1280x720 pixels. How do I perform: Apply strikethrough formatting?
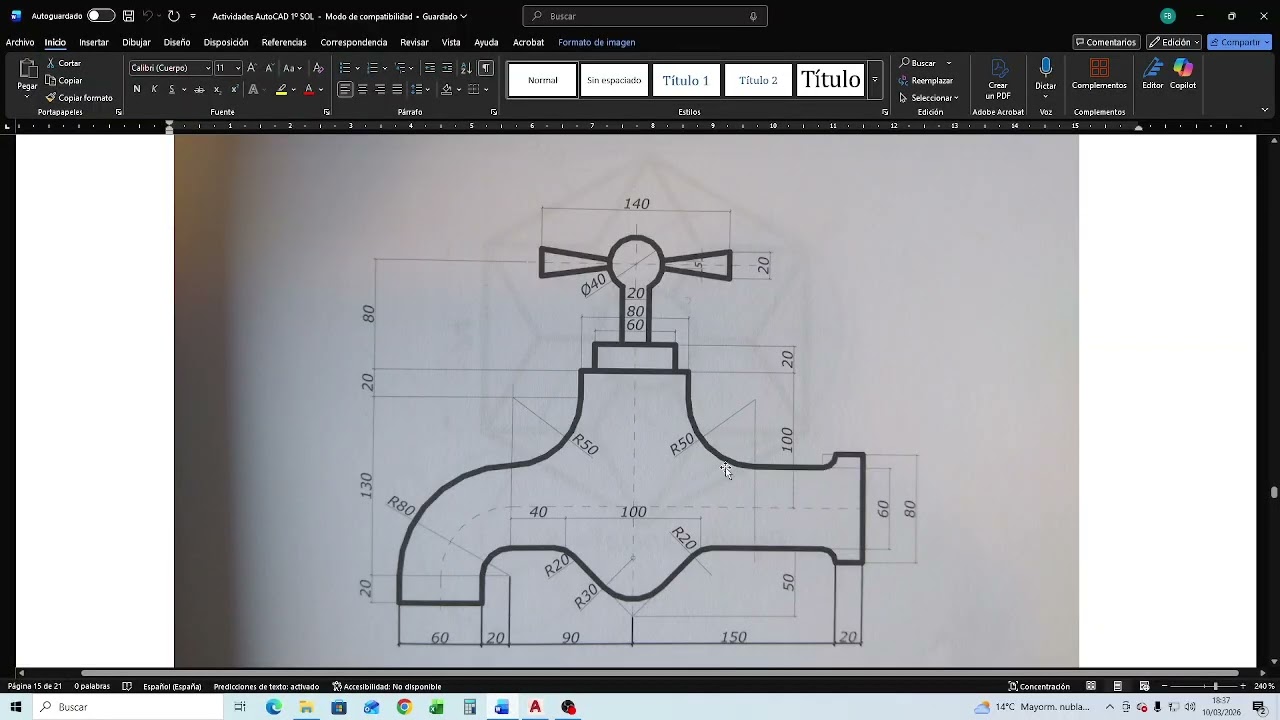[199, 89]
